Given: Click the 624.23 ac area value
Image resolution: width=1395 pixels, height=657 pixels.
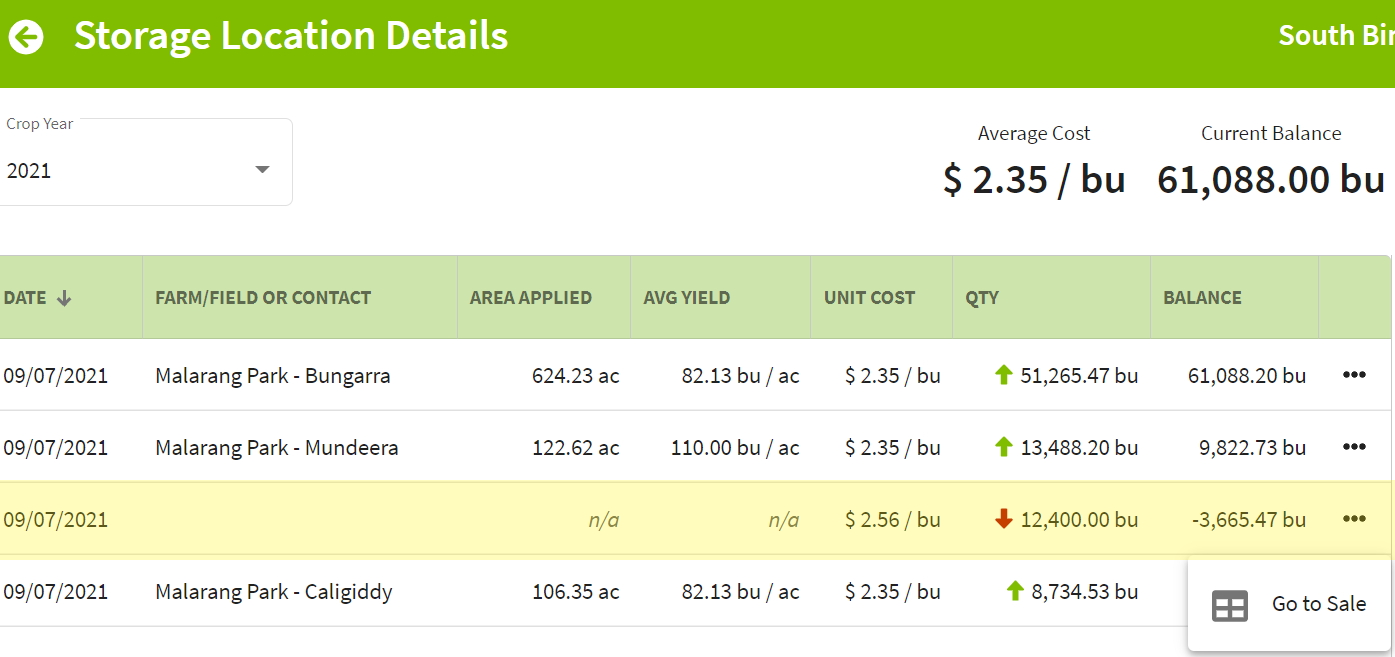Looking at the screenshot, I should click(x=576, y=376).
